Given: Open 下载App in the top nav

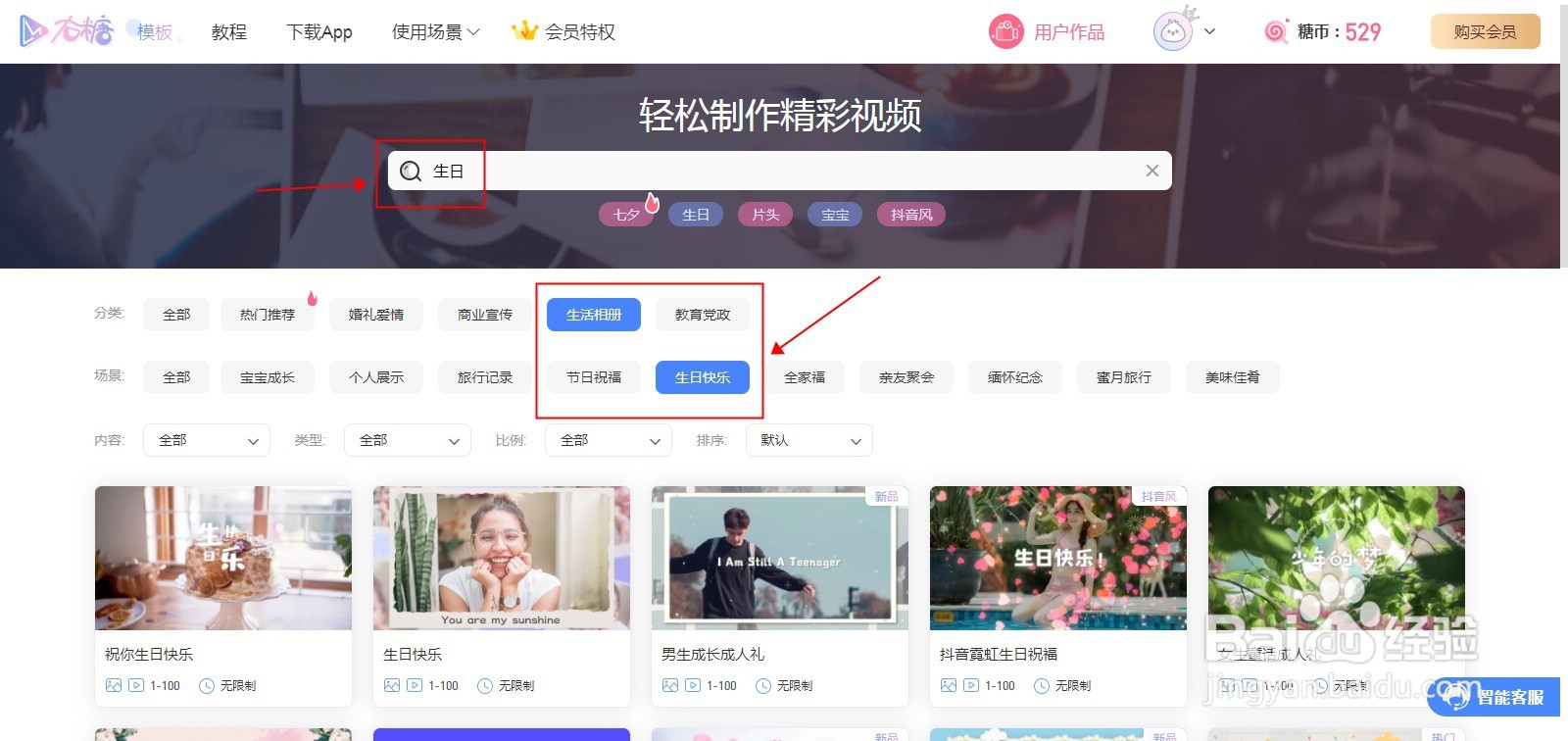Looking at the screenshot, I should pyautogui.click(x=319, y=31).
